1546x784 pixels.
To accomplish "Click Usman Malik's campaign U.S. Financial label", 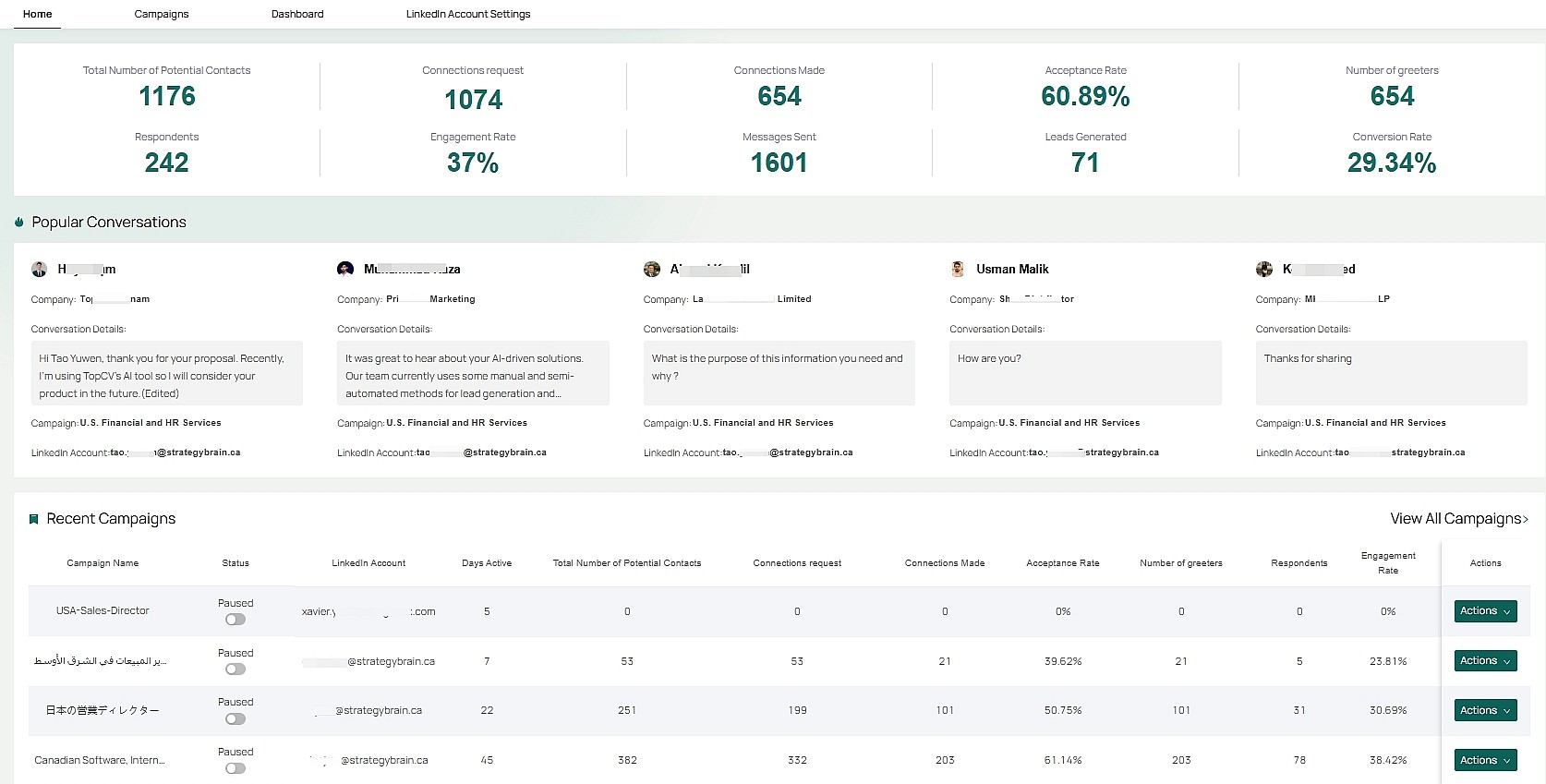I will click(1069, 423).
